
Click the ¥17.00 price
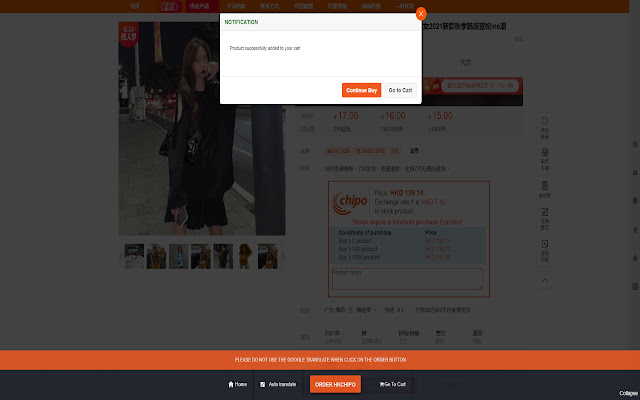346,116
